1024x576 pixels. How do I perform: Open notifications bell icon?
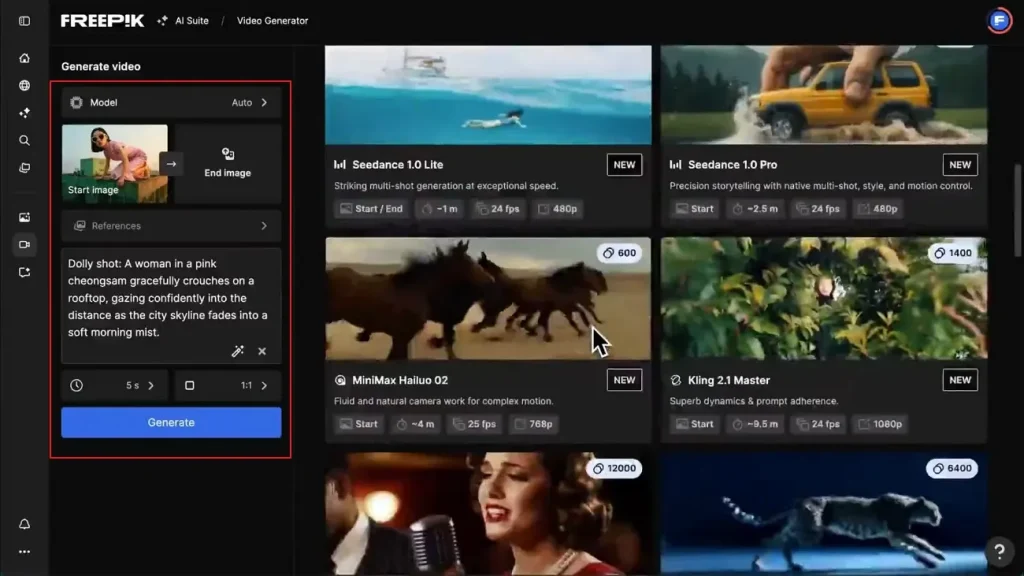point(24,524)
